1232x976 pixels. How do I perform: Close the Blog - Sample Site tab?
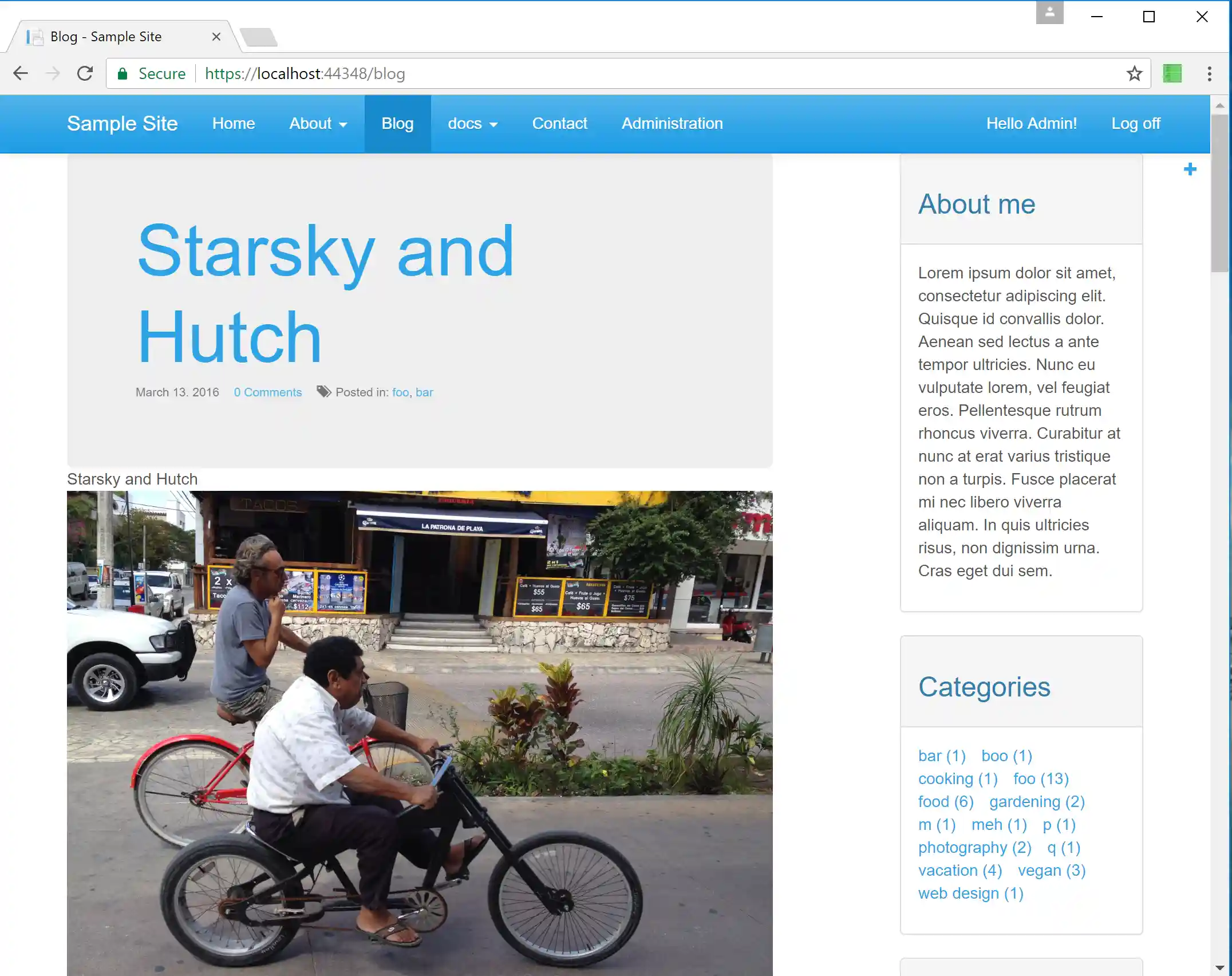tap(216, 36)
